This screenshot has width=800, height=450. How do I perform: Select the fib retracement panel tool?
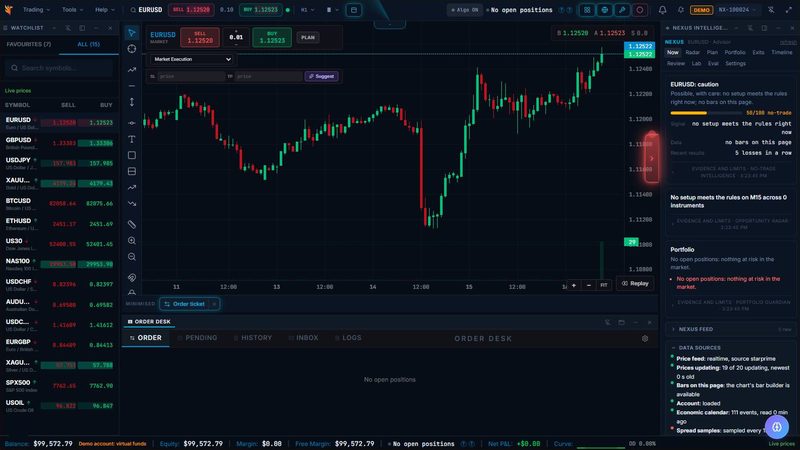(x=132, y=171)
